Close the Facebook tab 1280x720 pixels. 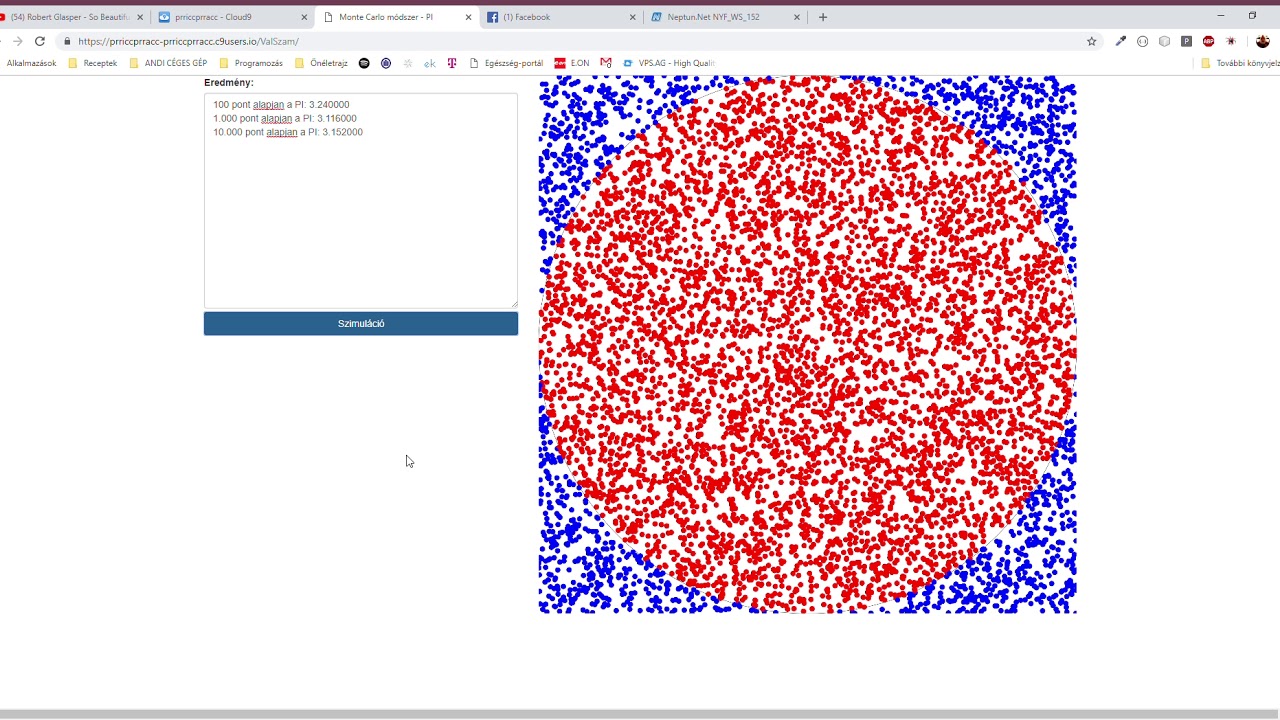click(x=632, y=17)
